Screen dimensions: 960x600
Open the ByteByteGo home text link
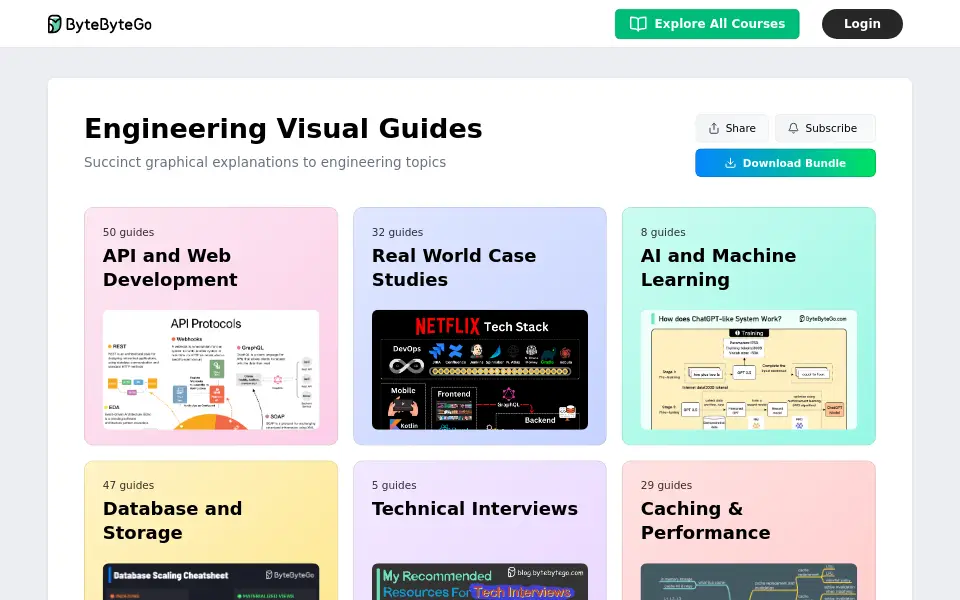click(108, 24)
